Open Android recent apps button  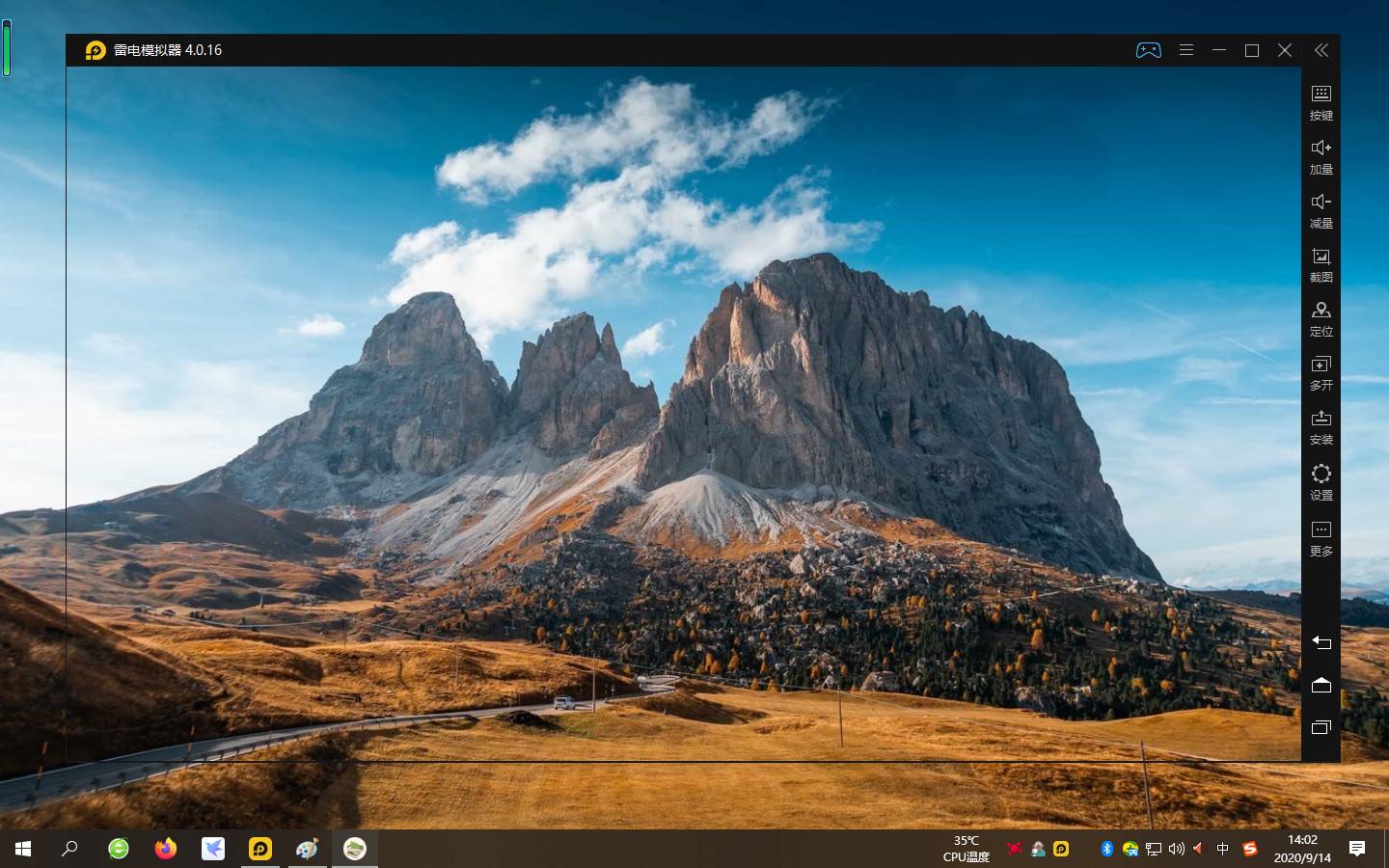coord(1321,727)
